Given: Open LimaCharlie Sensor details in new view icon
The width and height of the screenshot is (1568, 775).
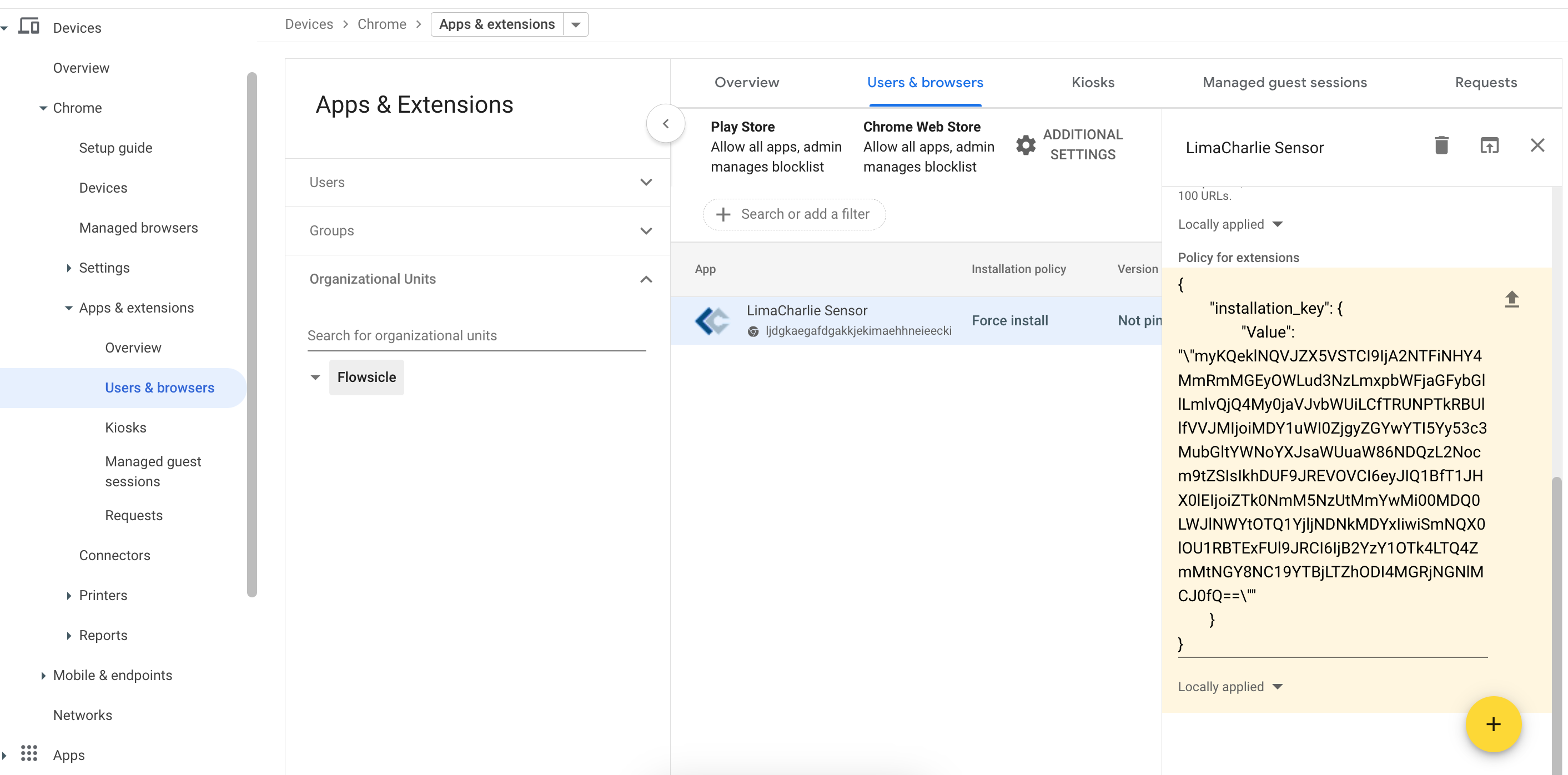Looking at the screenshot, I should click(x=1489, y=145).
